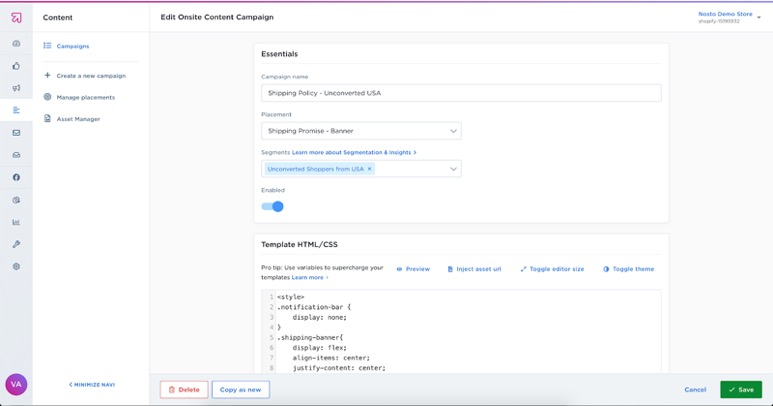Open the Nosto Demo Store account dropdown

click(x=730, y=17)
